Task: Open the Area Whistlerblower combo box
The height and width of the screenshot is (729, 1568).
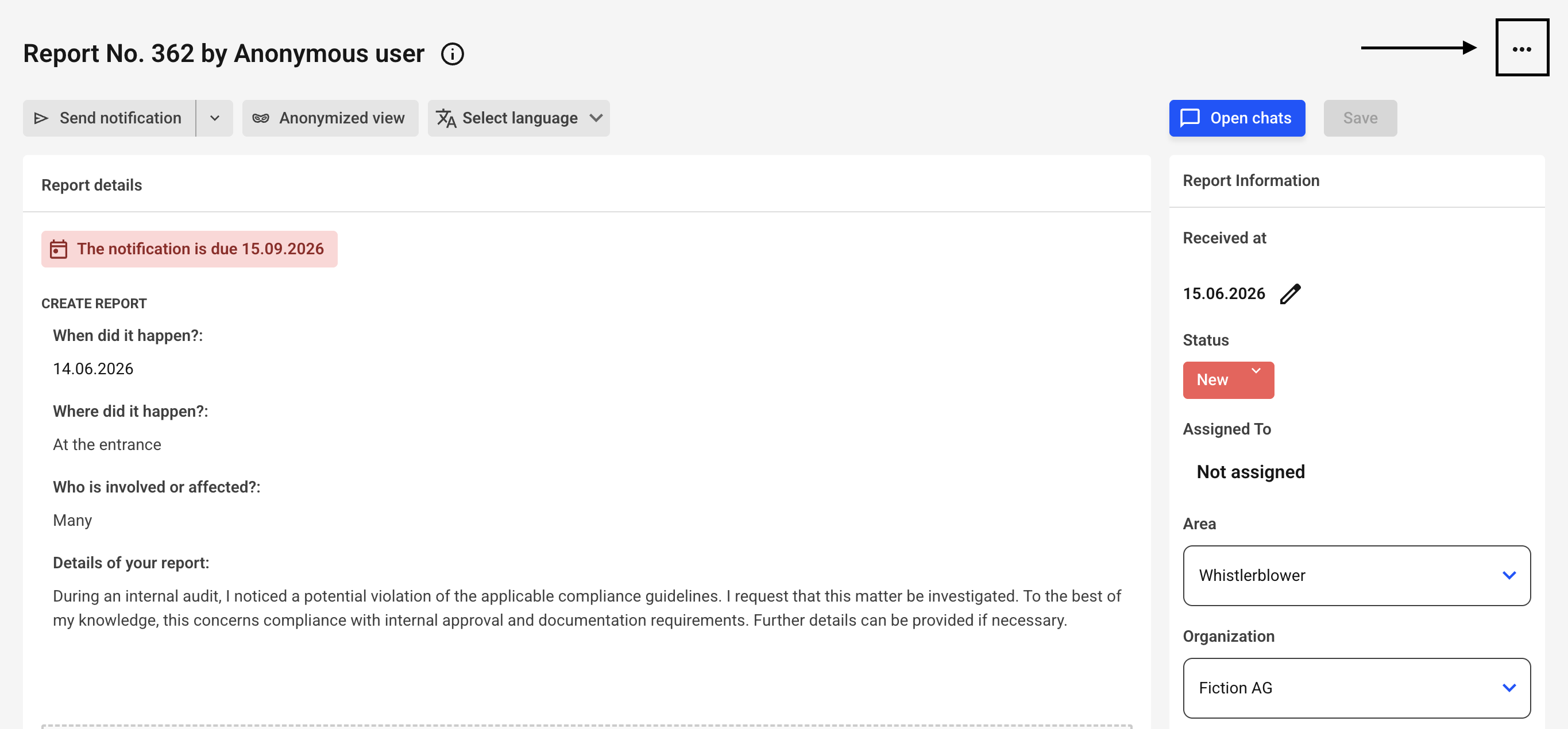Action: pos(1356,575)
